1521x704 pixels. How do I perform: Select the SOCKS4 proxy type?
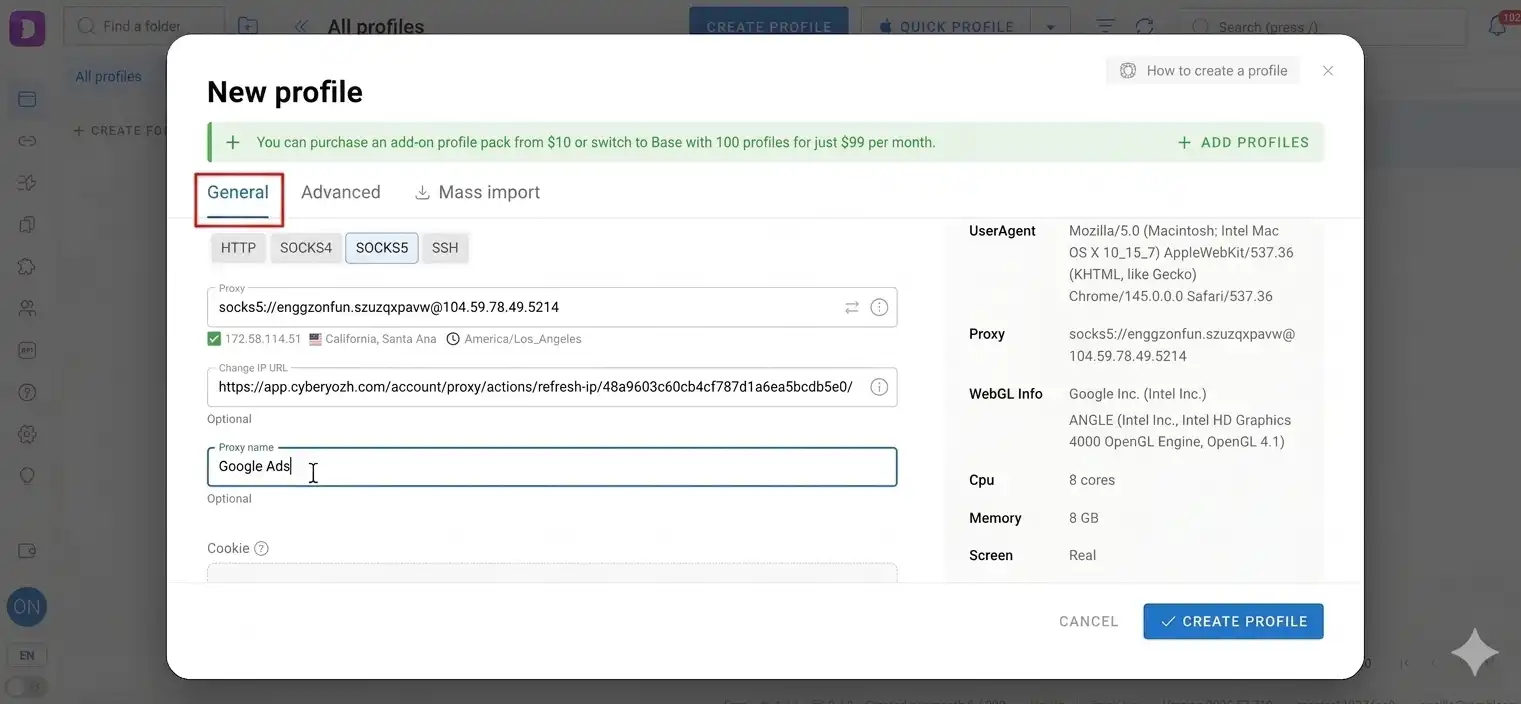(306, 248)
